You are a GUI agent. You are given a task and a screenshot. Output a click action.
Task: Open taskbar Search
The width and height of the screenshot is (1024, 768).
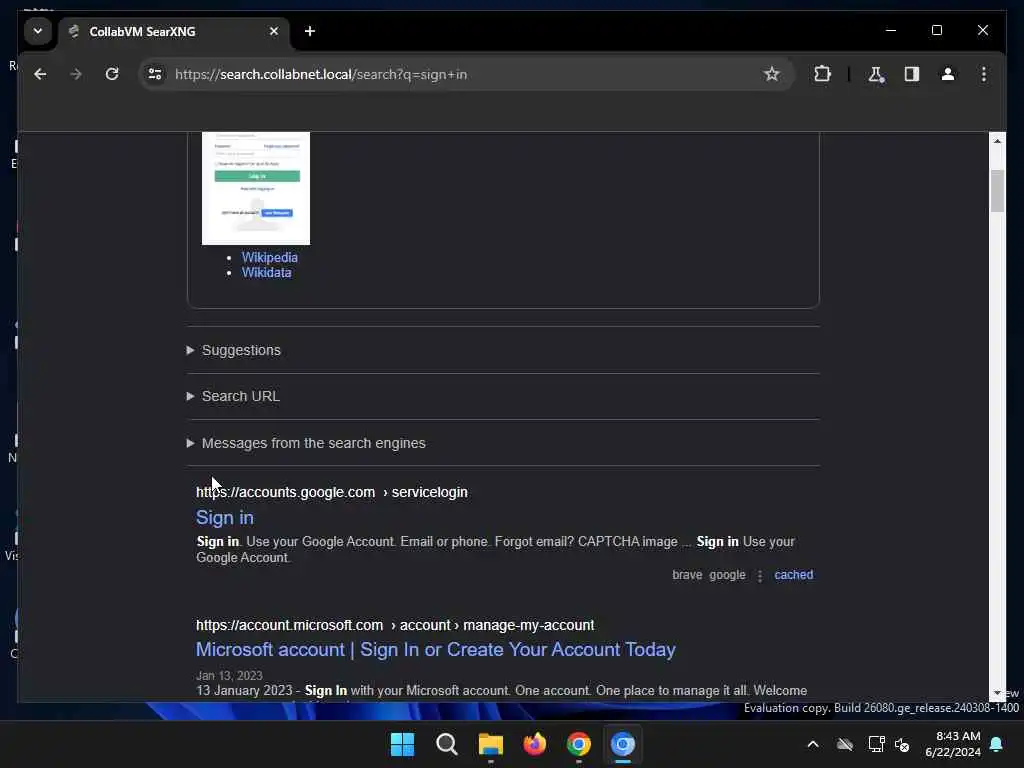(447, 744)
